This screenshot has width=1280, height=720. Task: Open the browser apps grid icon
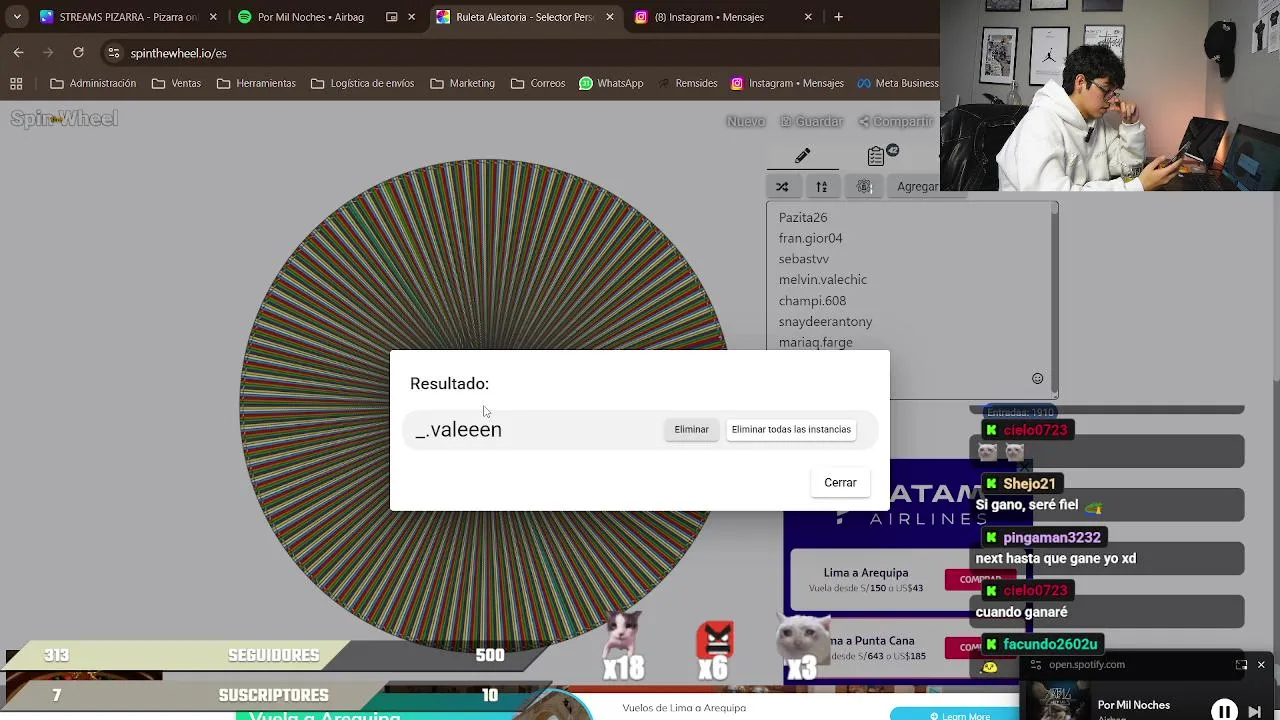[x=16, y=83]
